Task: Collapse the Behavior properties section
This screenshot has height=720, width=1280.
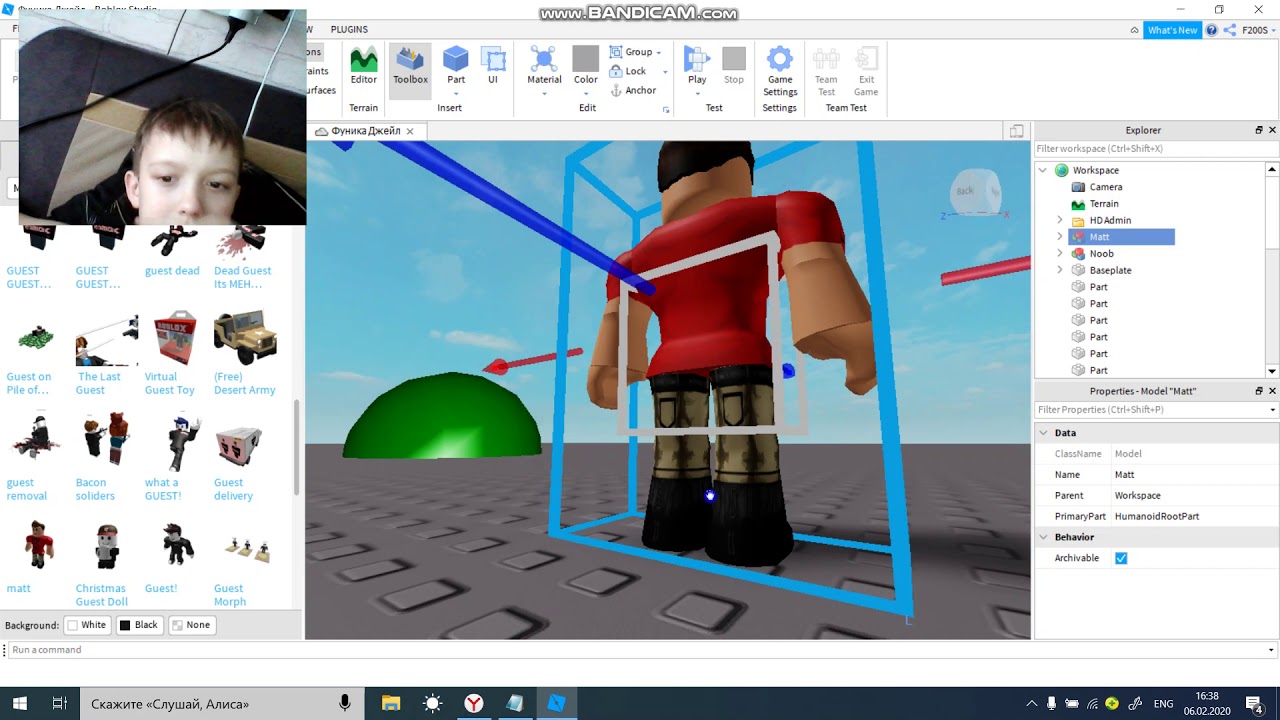Action: pos(1044,537)
